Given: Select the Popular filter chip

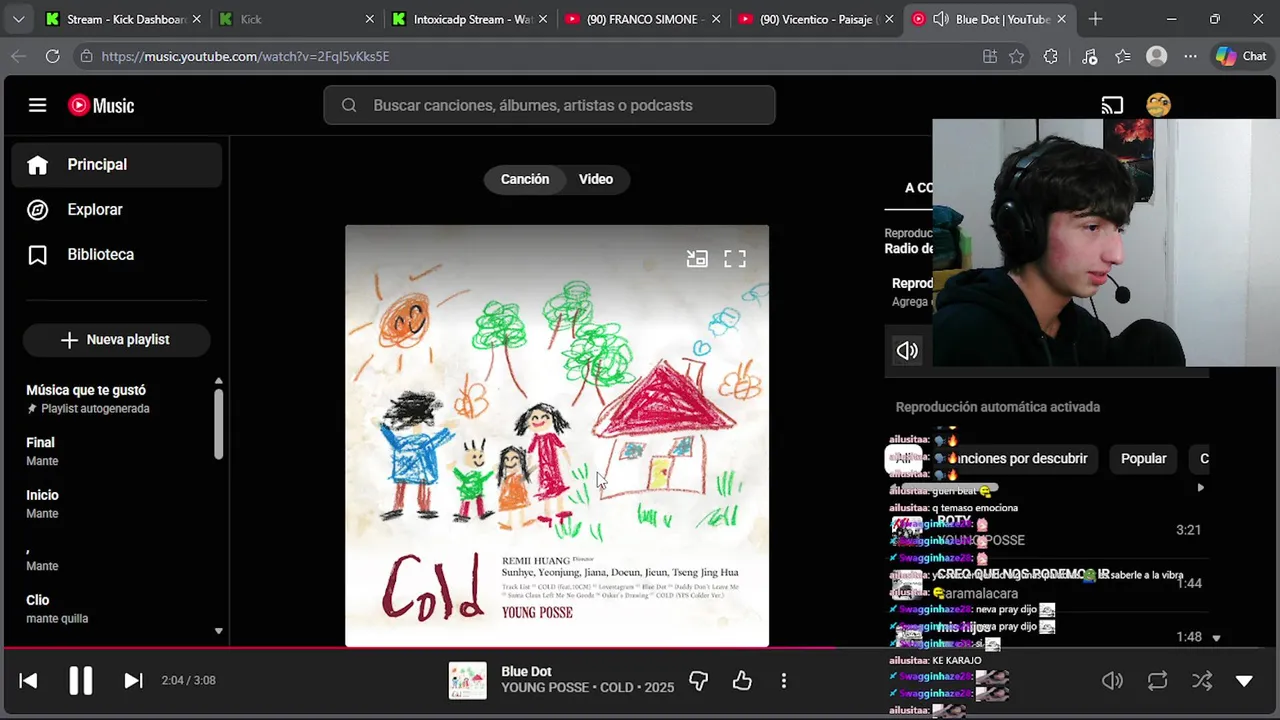Looking at the screenshot, I should 1143,459.
